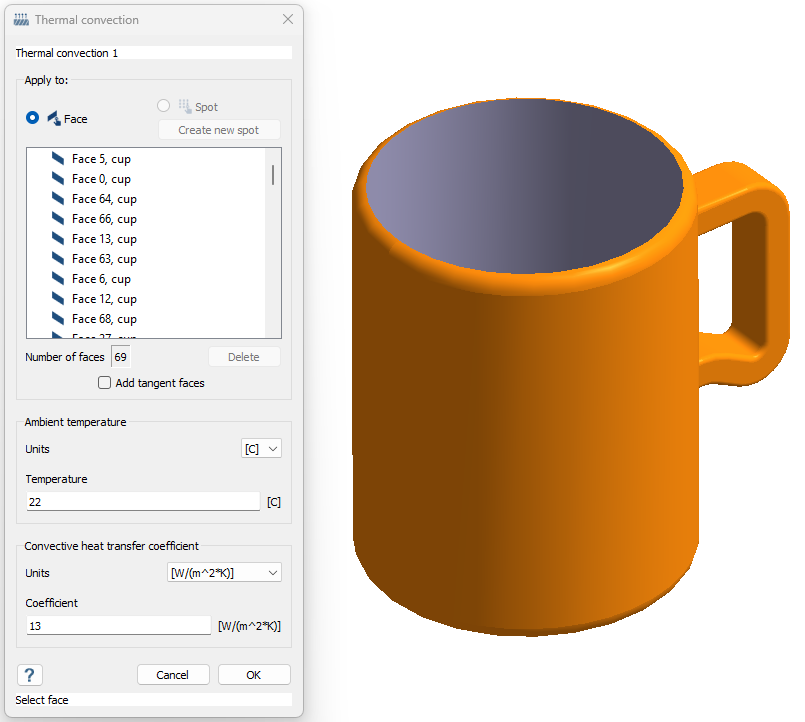Click the face icon beside Face 5, cup
The width and height of the screenshot is (805, 722).
[58, 159]
